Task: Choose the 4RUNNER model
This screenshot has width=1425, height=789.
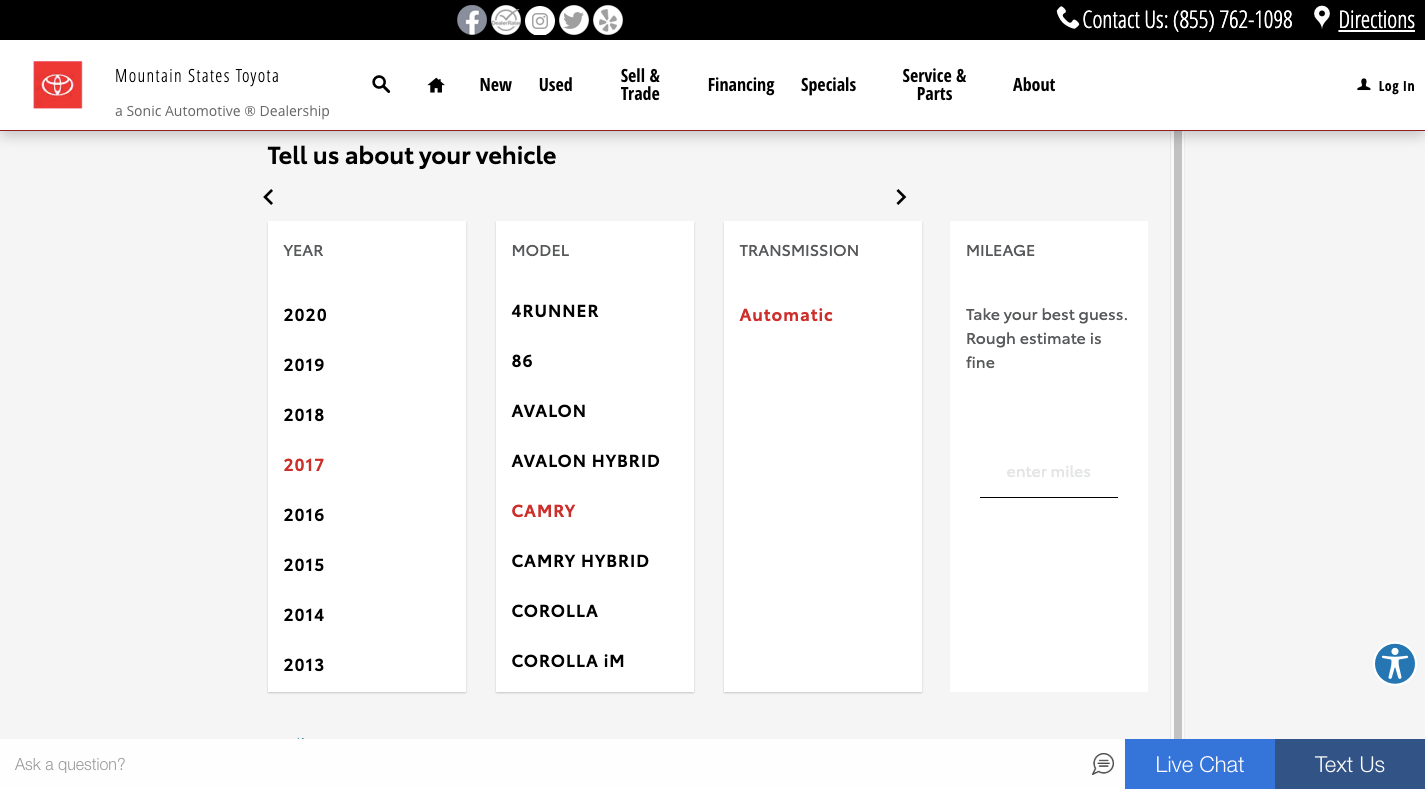Action: point(555,311)
